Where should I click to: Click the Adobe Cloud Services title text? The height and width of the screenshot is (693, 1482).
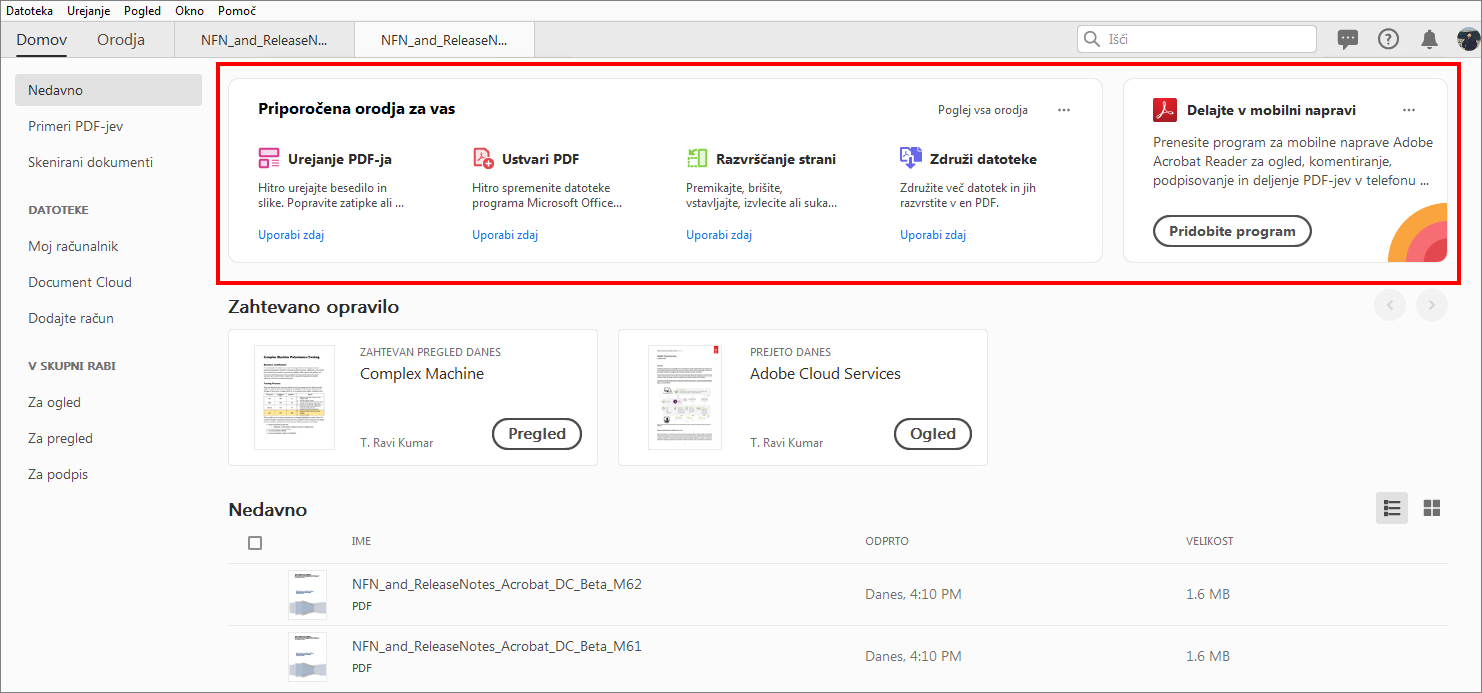tap(825, 374)
